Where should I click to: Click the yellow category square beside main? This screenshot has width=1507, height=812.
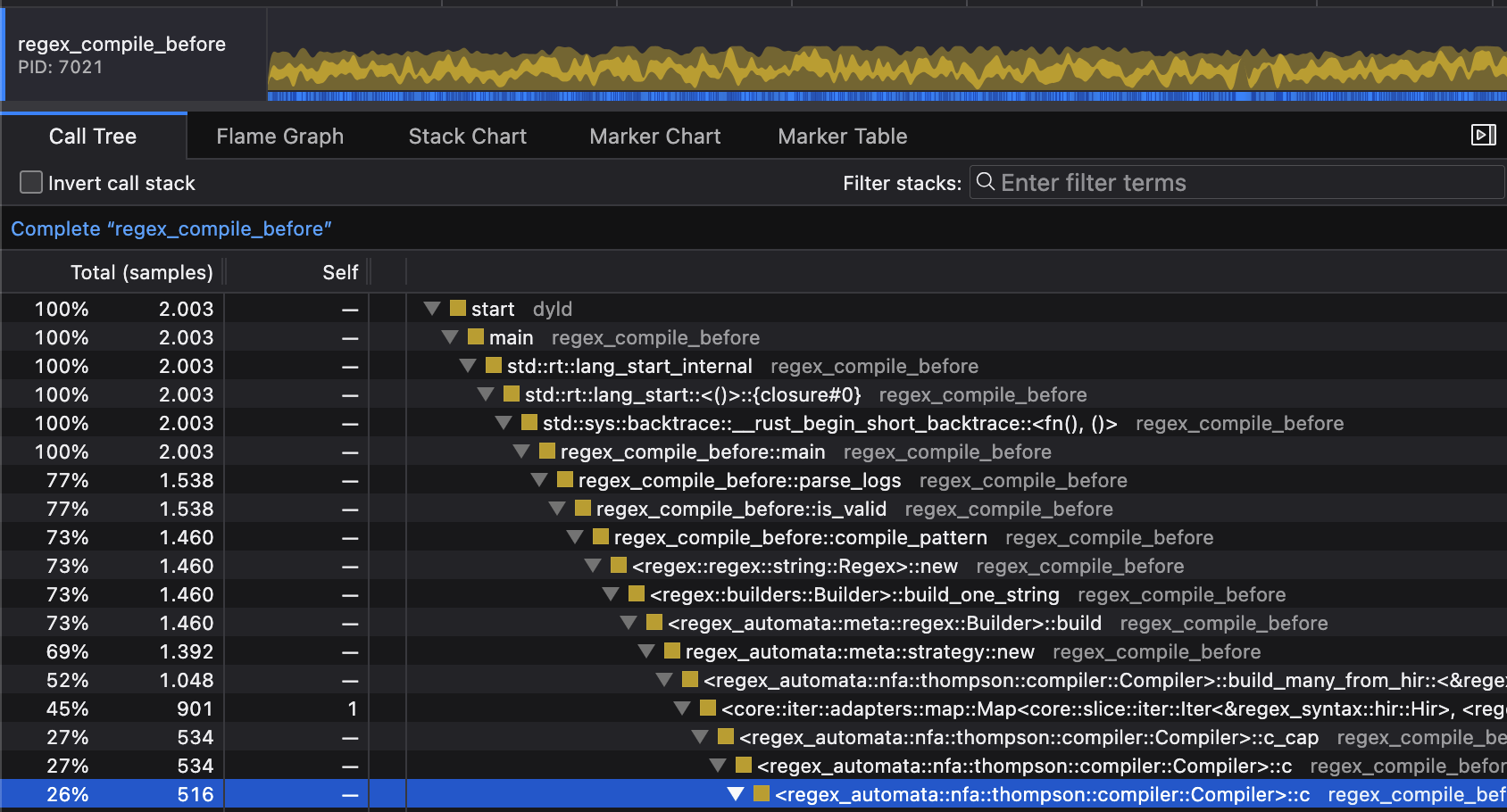pos(476,336)
